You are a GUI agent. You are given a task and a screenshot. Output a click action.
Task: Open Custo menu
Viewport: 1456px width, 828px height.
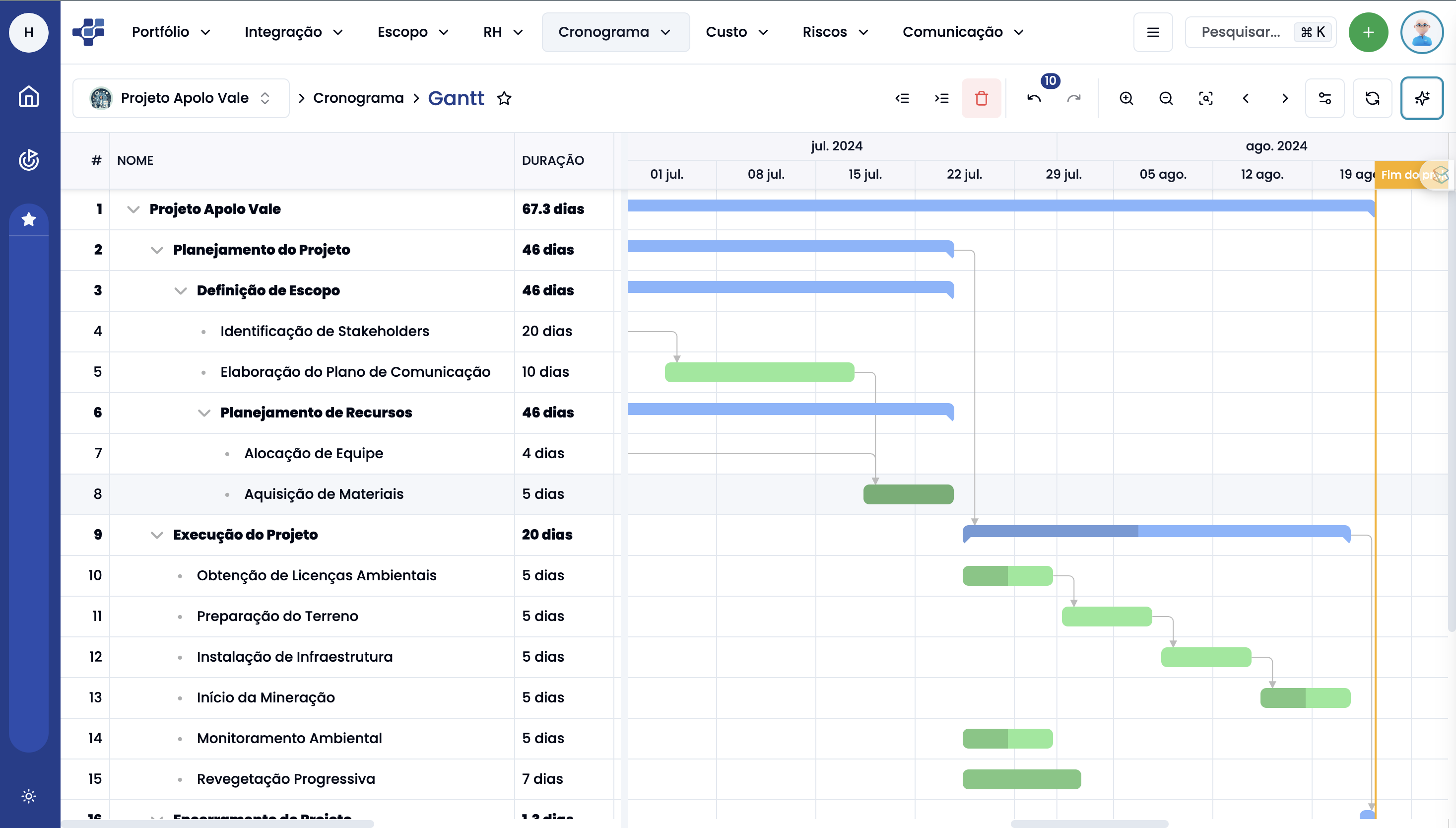[x=737, y=32]
